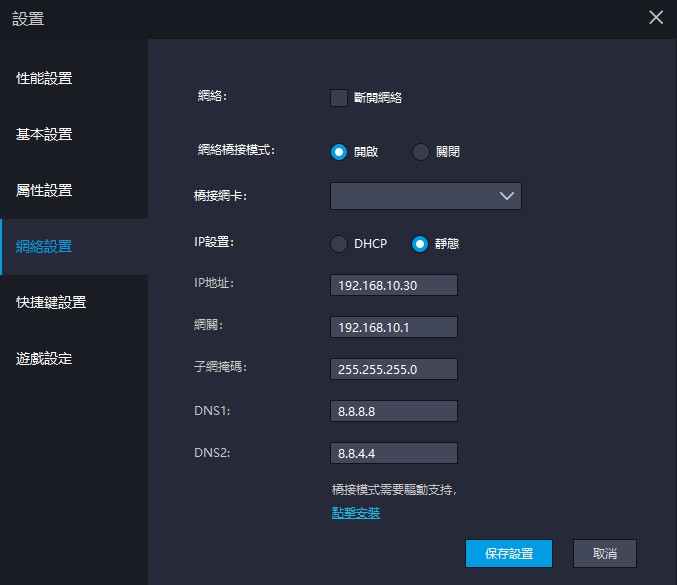This screenshot has width=677, height=585.
Task: Enable bridge mode with 開啟 radio
Action: 339,152
